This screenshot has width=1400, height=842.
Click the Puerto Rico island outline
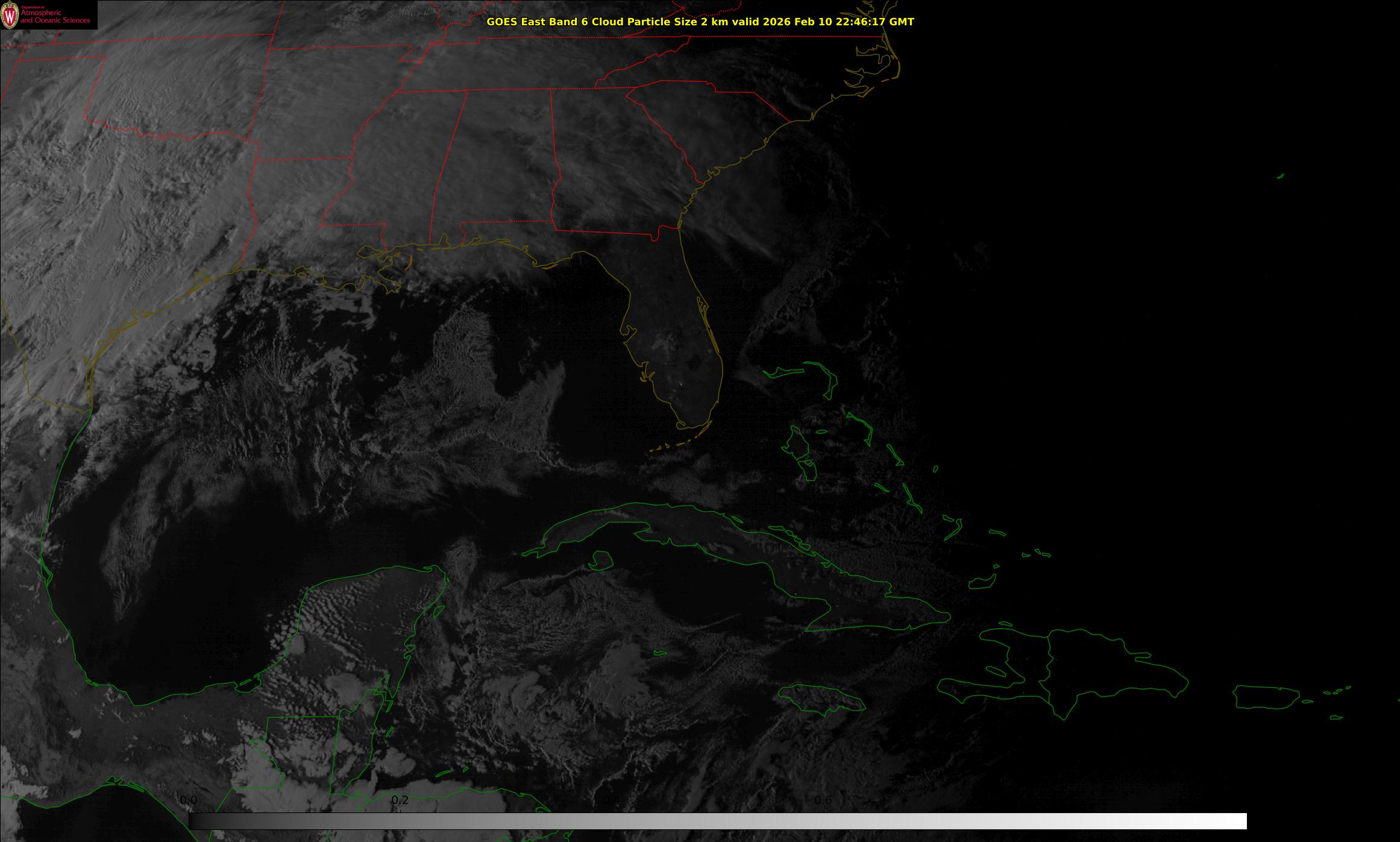[1266, 697]
